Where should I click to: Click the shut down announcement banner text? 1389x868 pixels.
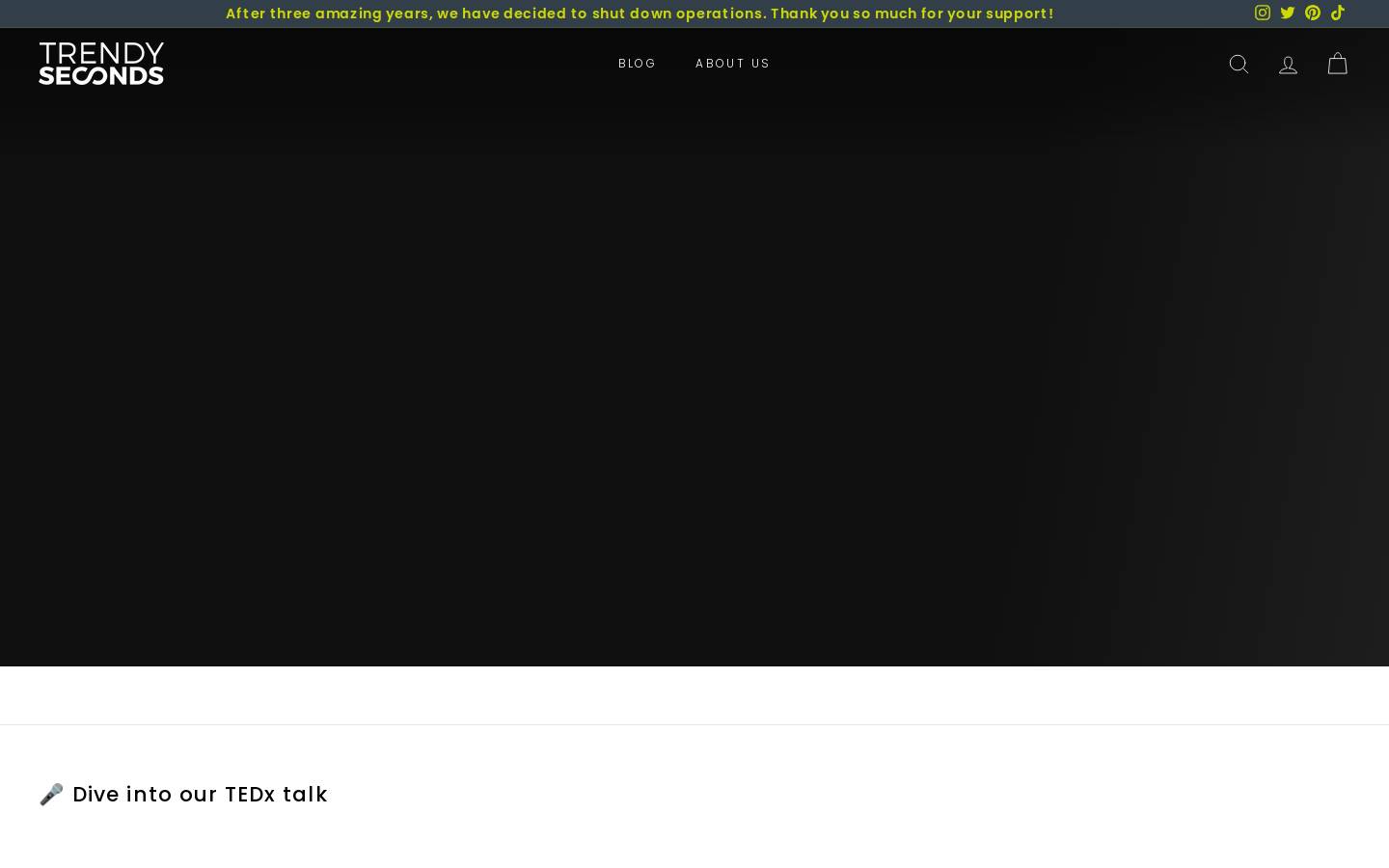tap(640, 14)
